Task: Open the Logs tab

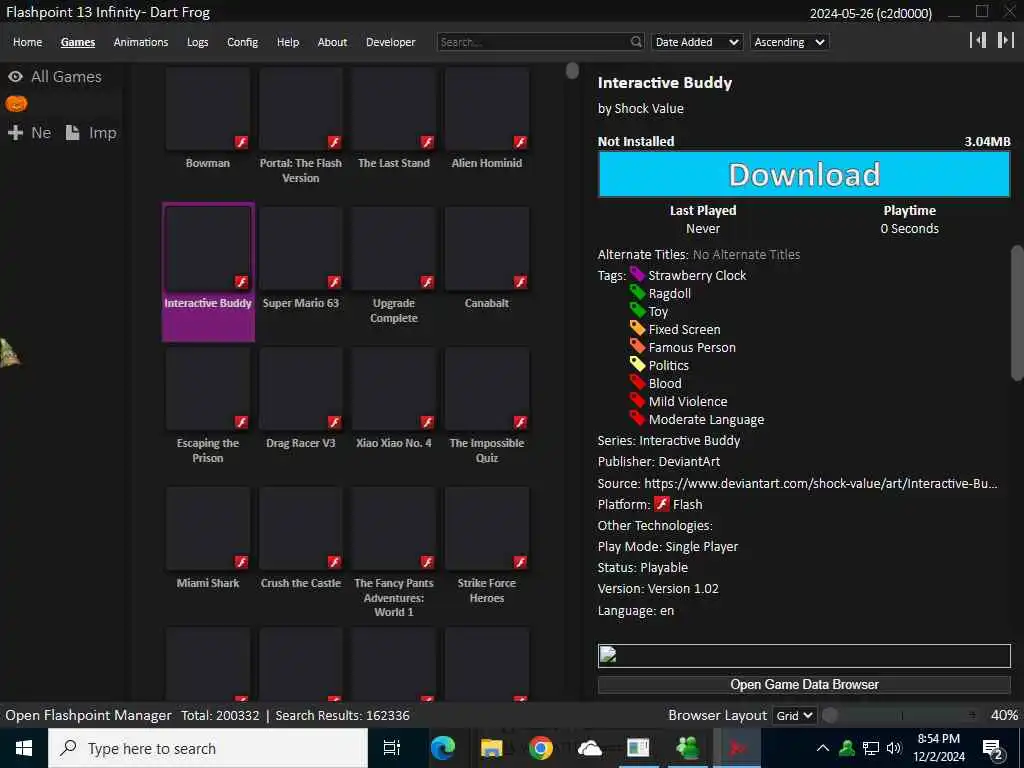Action: point(197,42)
